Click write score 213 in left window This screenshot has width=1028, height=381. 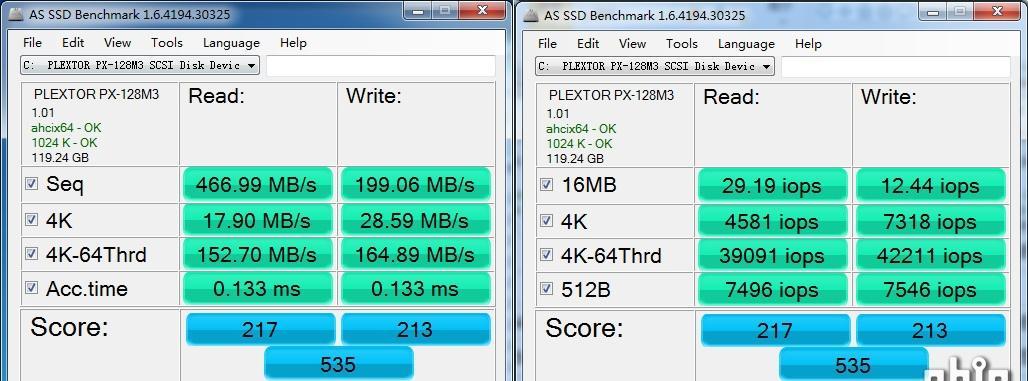(x=416, y=329)
